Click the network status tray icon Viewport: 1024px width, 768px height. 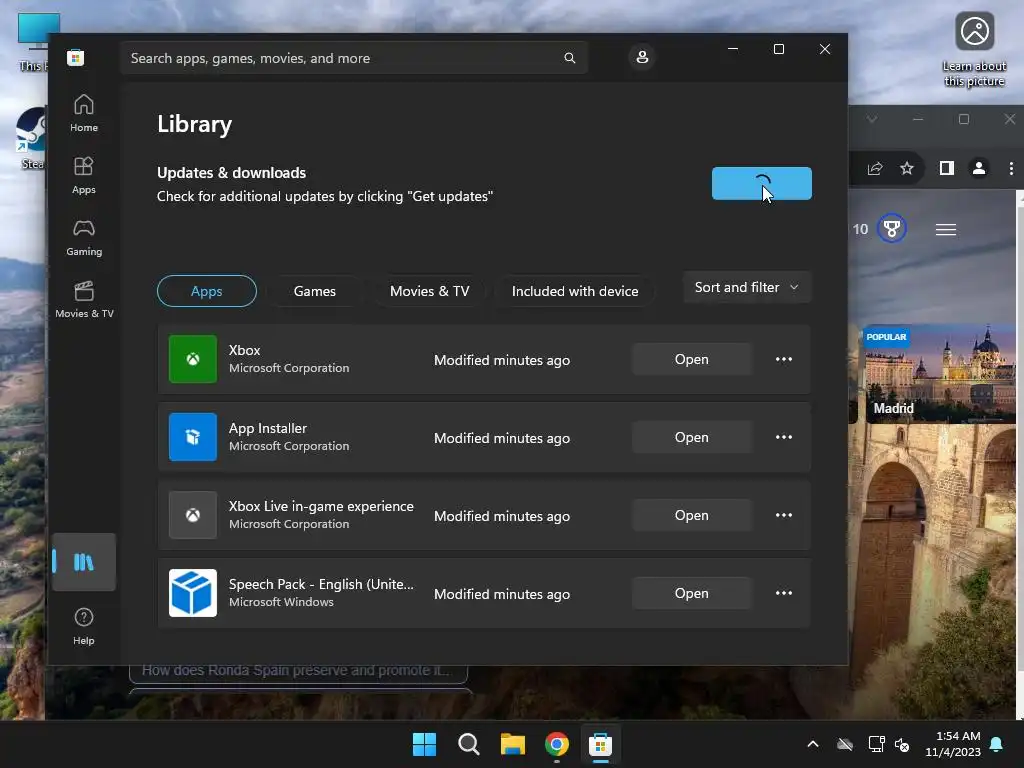pos(876,744)
